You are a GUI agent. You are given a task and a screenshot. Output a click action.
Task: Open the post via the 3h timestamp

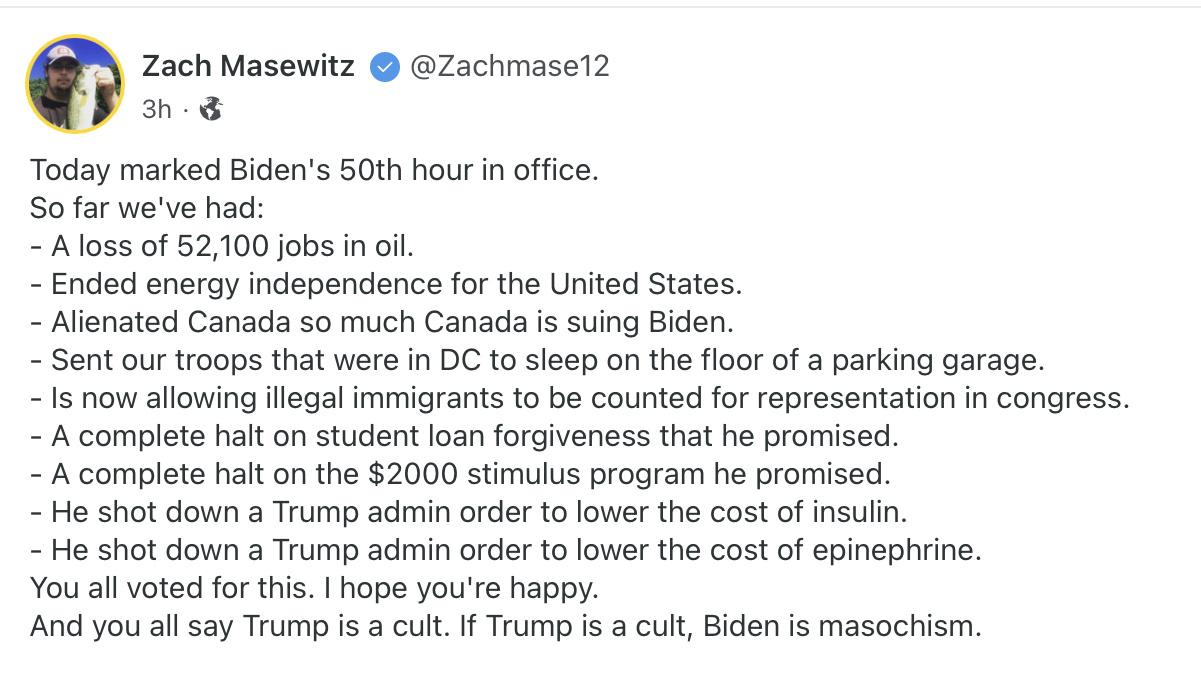click(156, 109)
